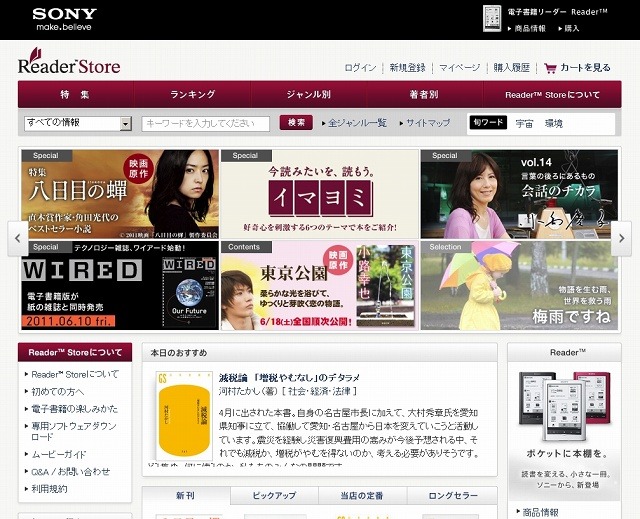The width and height of the screenshot is (640, 519).
Task: Switch to the ピックアップ tab
Action: [274, 495]
